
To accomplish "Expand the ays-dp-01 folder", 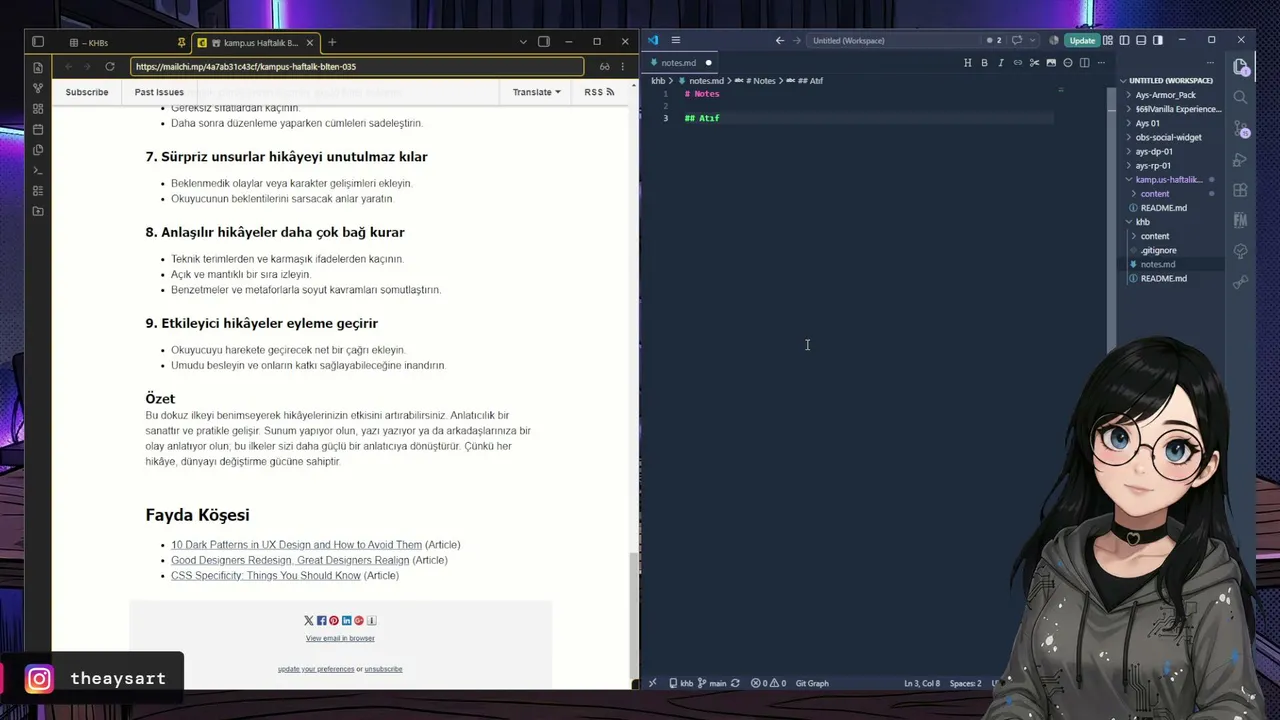I will (x=1154, y=152).
